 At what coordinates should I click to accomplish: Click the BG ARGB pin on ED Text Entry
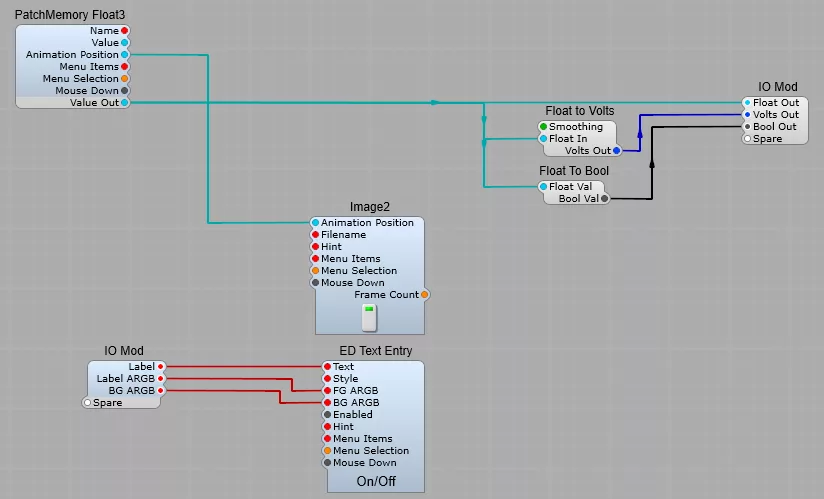click(327, 403)
